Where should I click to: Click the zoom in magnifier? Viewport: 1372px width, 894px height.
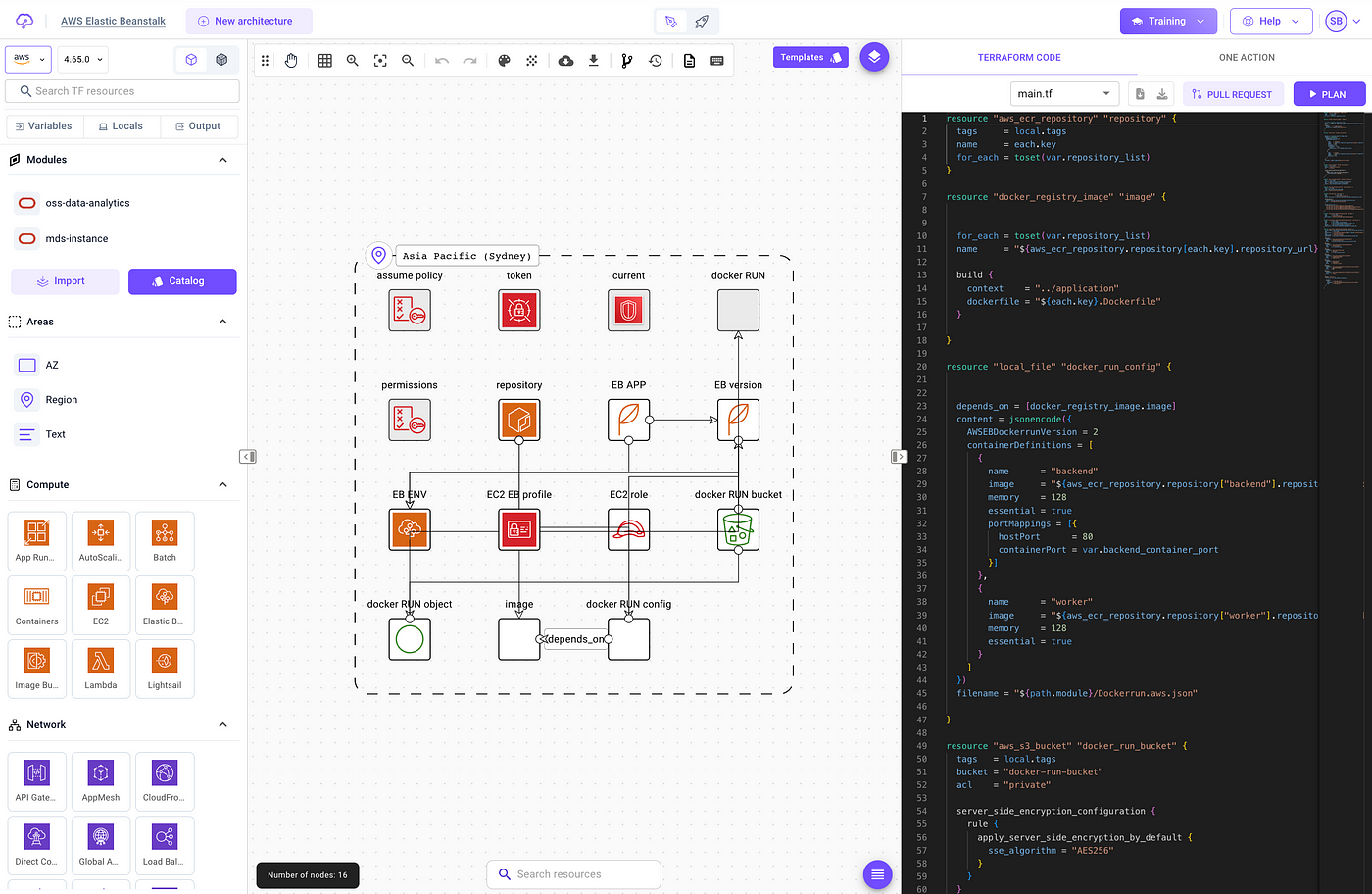[x=353, y=61]
